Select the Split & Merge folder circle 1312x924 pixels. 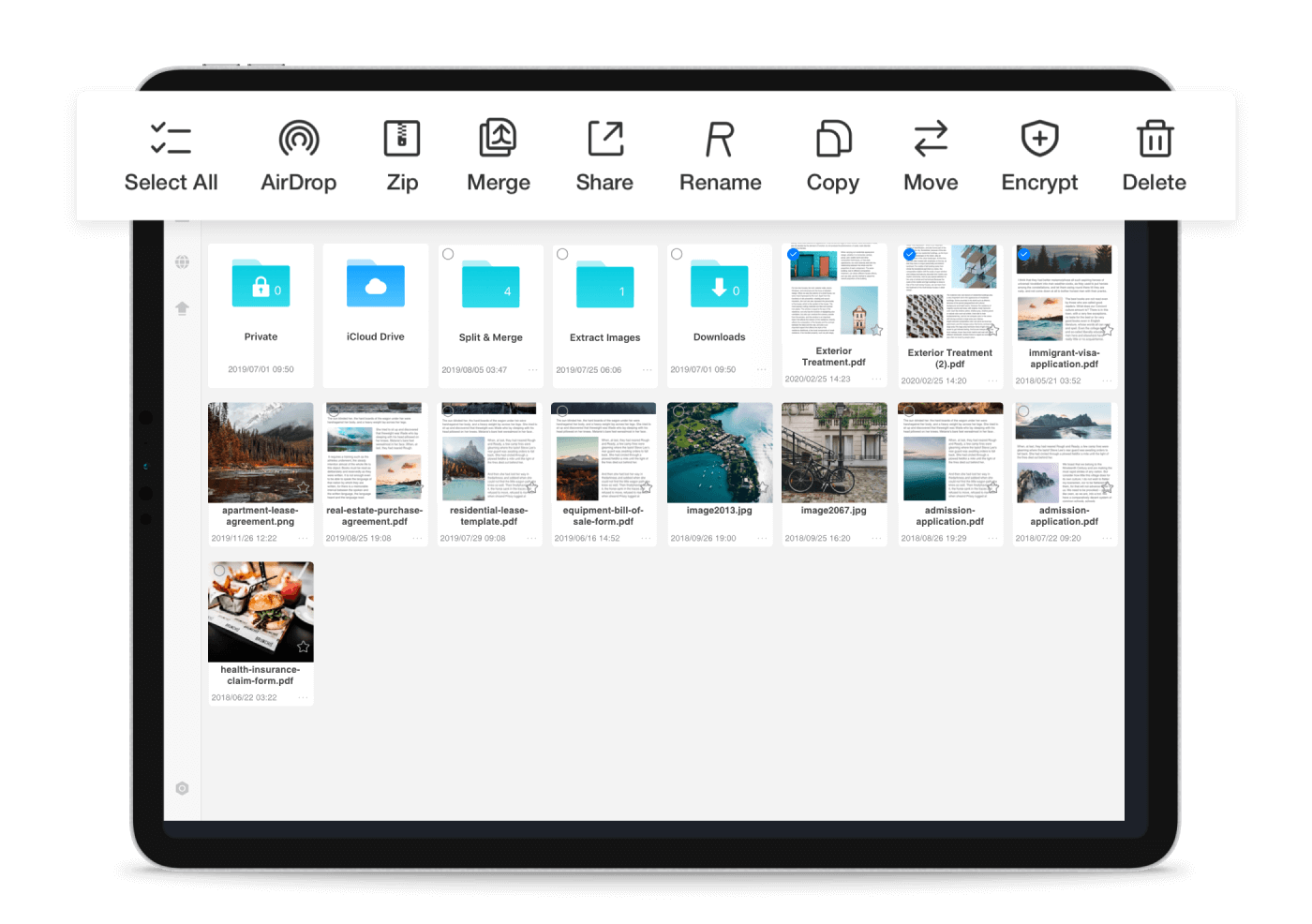pyautogui.click(x=448, y=254)
